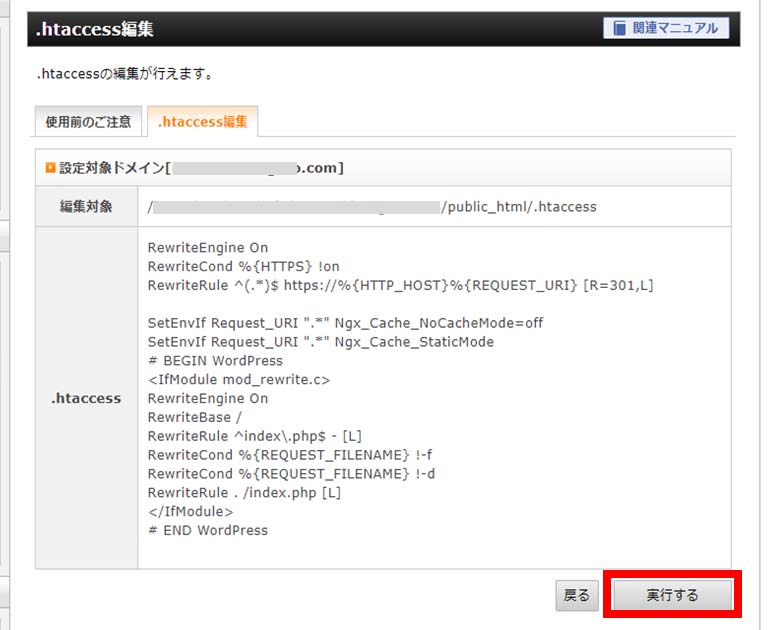Click the RewriteRule https redirect R=301 line
Screen dimensions: 783x630
coord(400,285)
